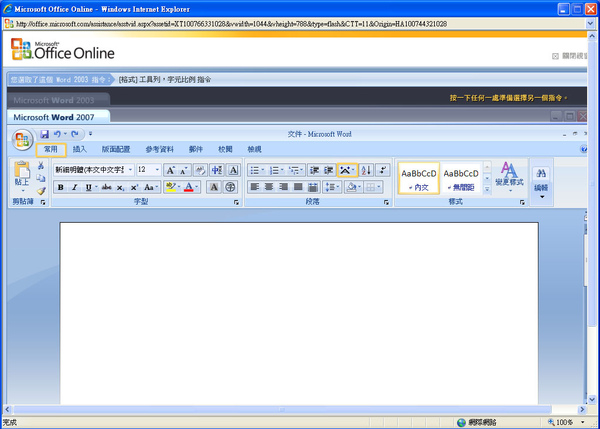Viewport: 600px width, 429px height.
Task: Open line spacing dropdown
Action: (332, 187)
